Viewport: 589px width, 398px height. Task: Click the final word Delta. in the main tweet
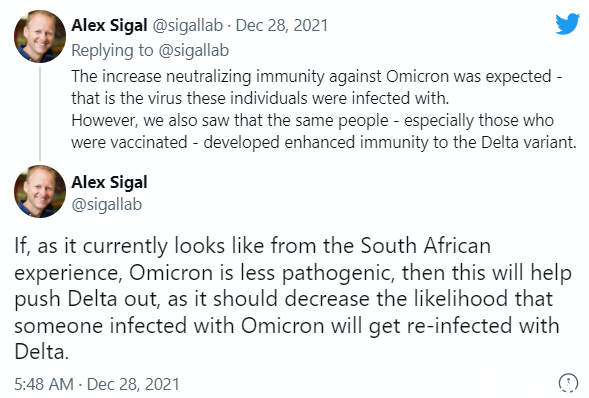(x=42, y=352)
